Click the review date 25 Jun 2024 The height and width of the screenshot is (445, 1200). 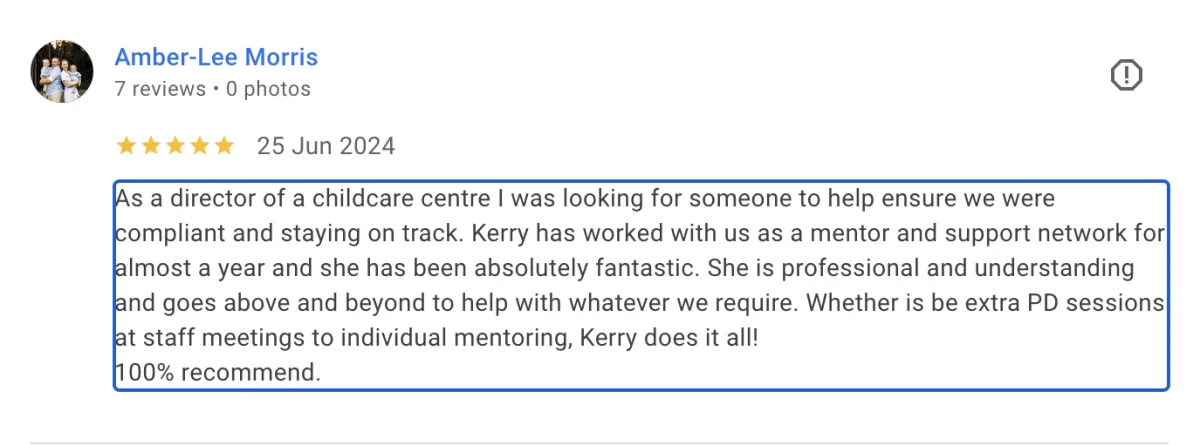tap(326, 146)
